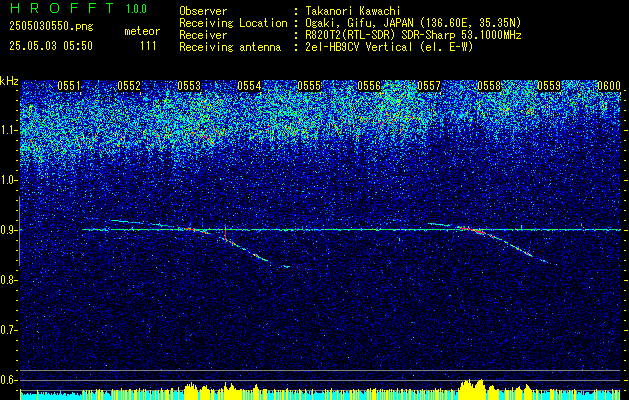Click the HROFFT 1.0.0 title text

pyautogui.click(x=78, y=8)
